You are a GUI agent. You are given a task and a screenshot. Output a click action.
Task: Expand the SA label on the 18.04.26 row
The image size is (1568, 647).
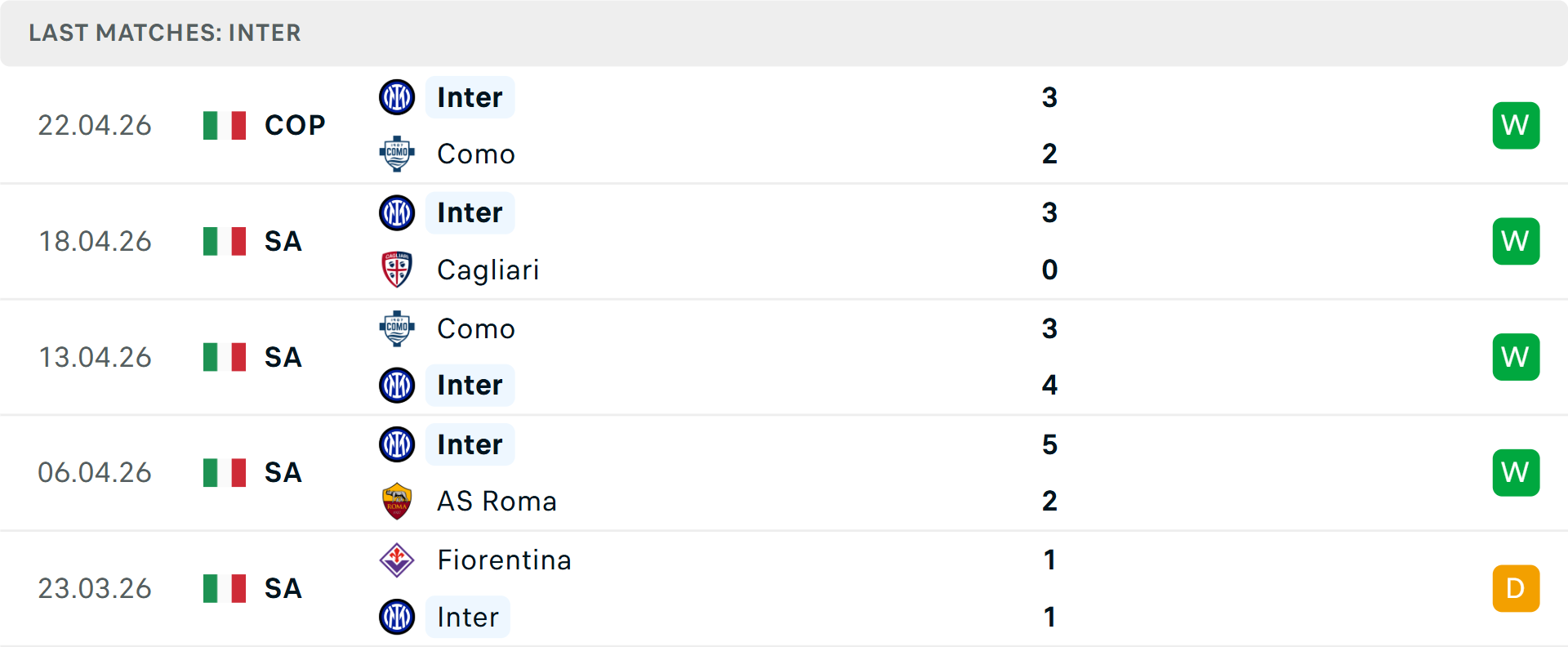tap(283, 241)
